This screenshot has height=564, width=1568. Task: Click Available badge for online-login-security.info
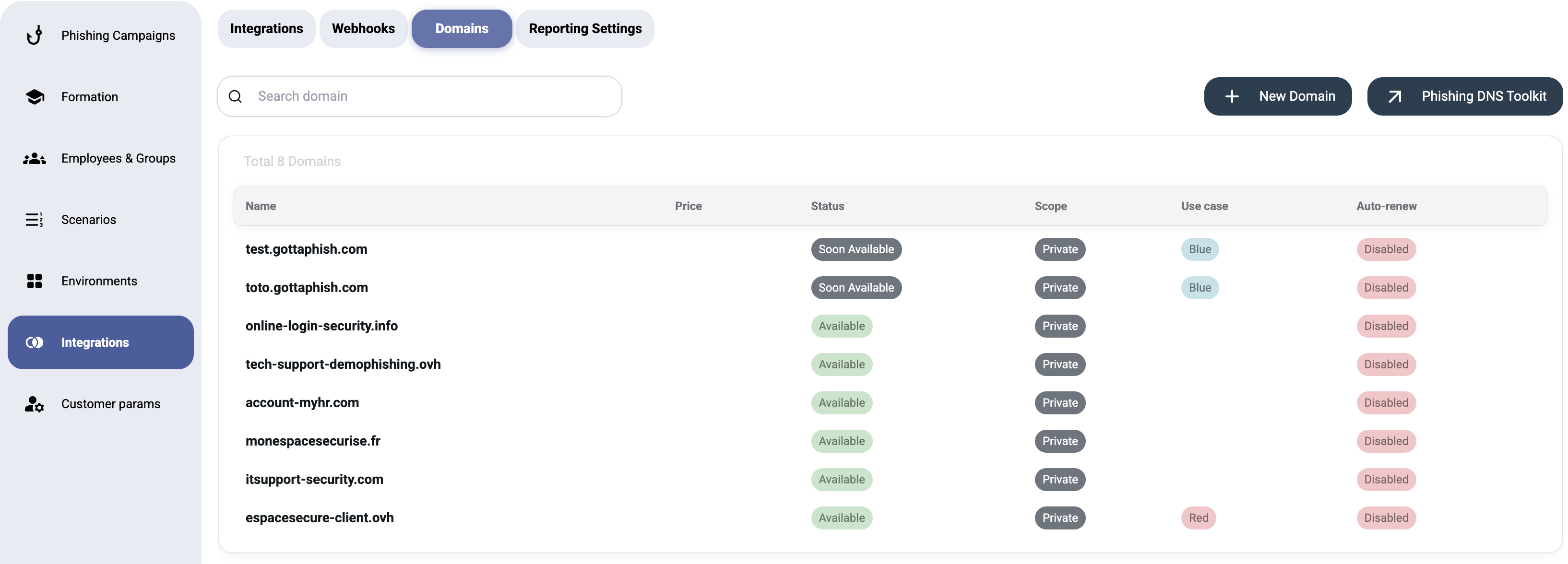tap(841, 326)
